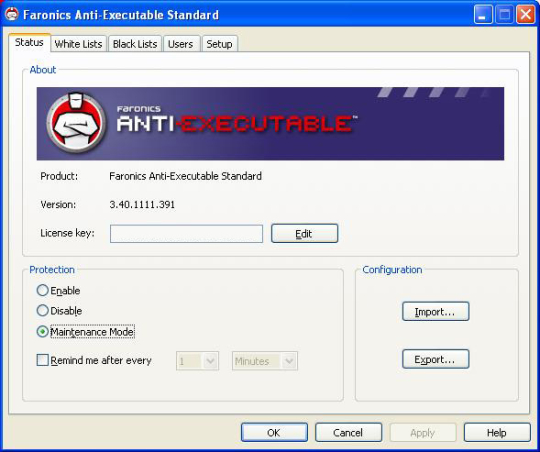Image resolution: width=540 pixels, height=452 pixels.
Task: Close the Anti-Executable window
Action: click(x=526, y=14)
